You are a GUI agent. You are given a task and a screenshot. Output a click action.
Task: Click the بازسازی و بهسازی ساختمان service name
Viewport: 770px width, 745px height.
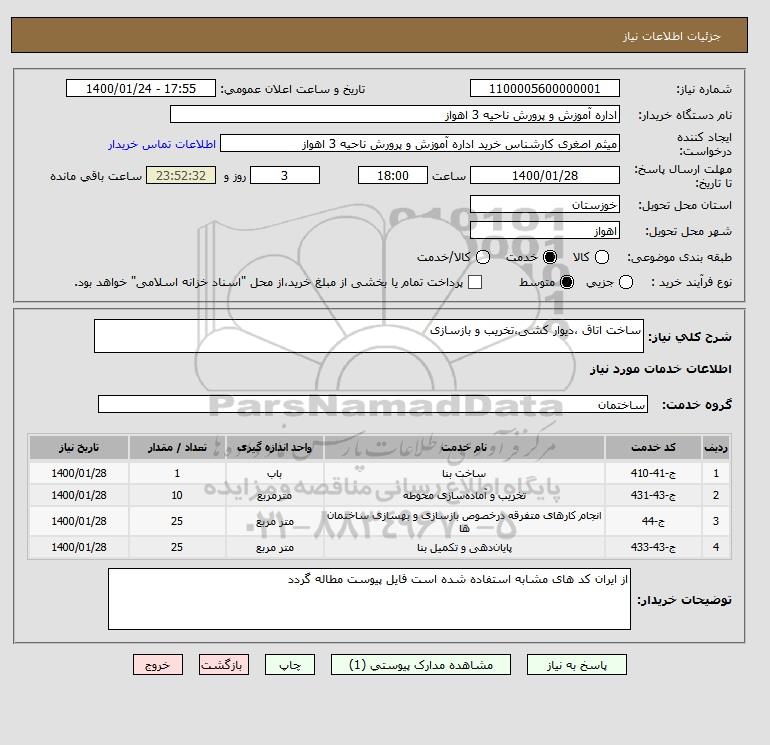[x=464, y=521]
